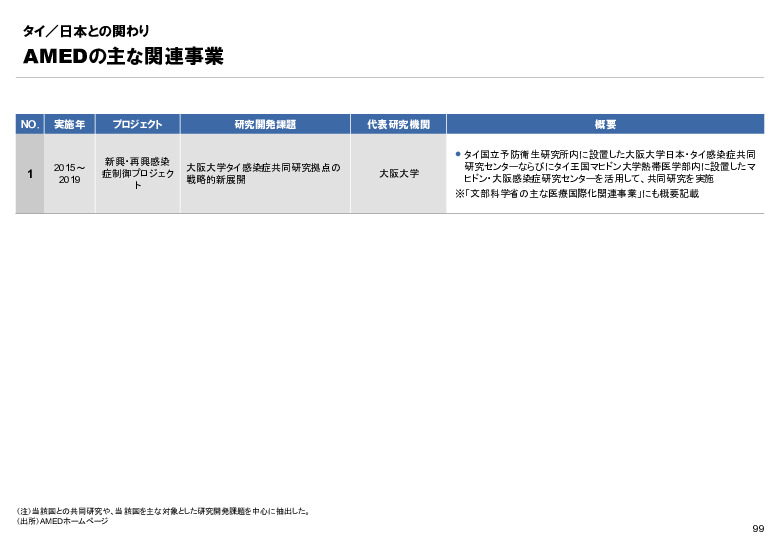Select the 大阪大学 institution cell
The height and width of the screenshot is (540, 780).
point(398,174)
